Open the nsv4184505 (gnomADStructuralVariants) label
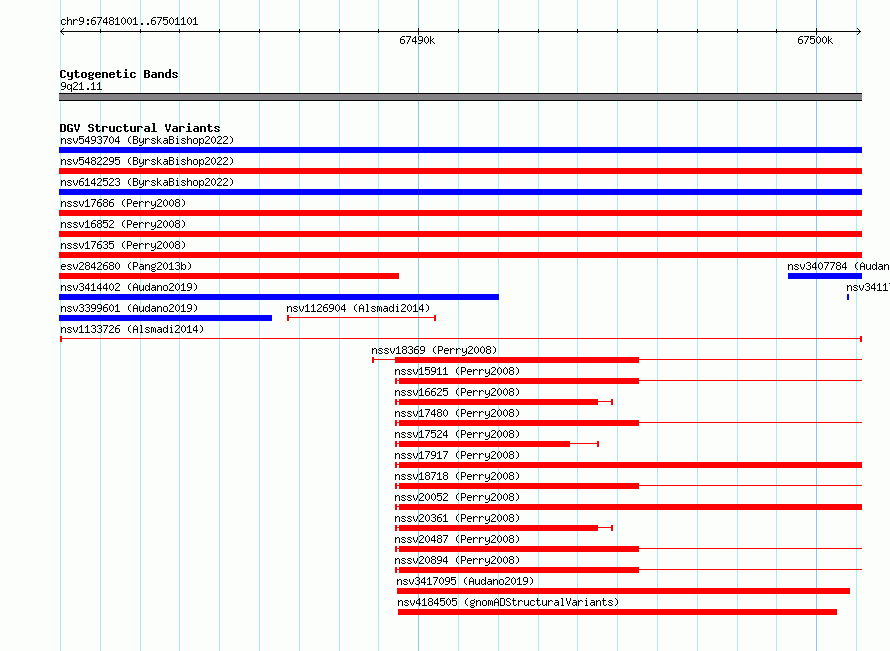Screen dimensions: 890x651 [x=508, y=602]
